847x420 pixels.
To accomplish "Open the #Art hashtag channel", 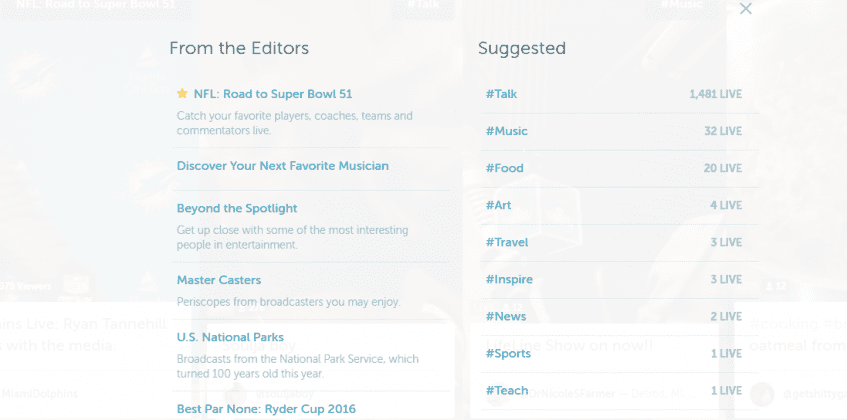I will tap(499, 205).
